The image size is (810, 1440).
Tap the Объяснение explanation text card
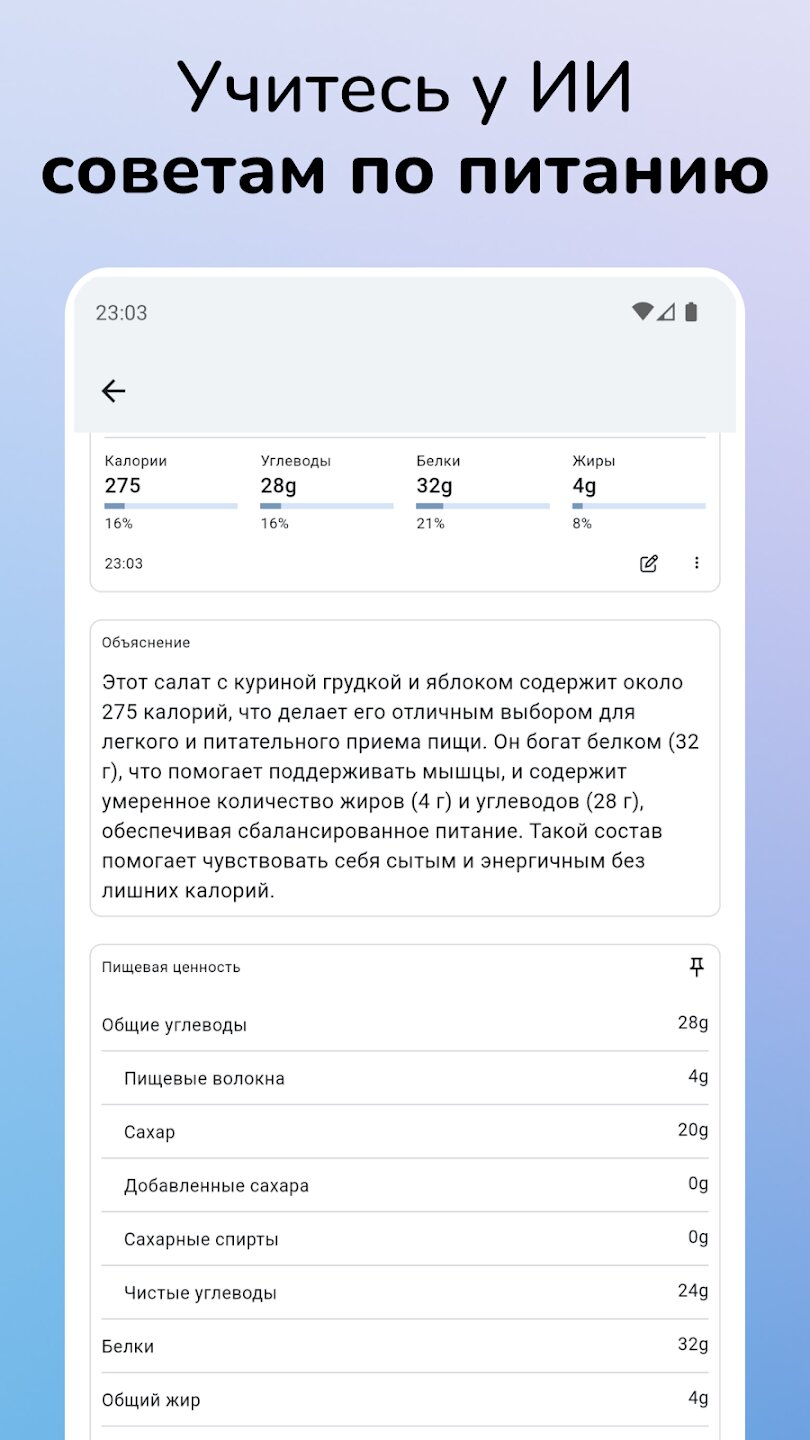[x=405, y=770]
